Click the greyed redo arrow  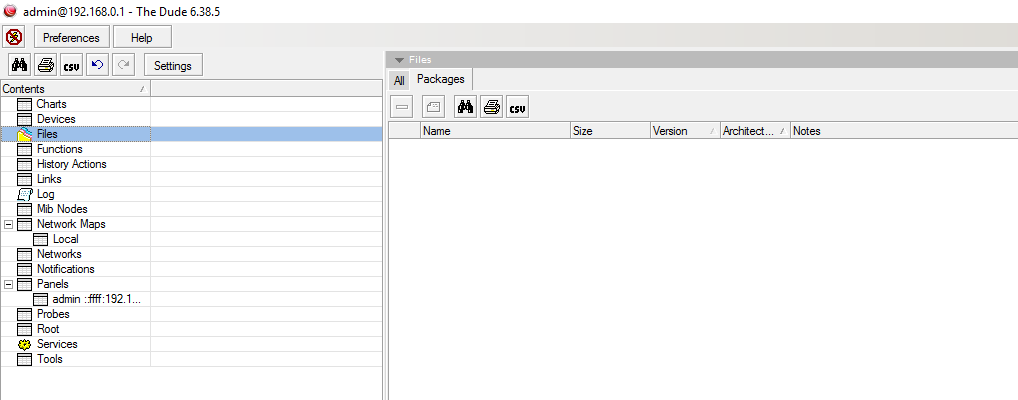tap(123, 65)
